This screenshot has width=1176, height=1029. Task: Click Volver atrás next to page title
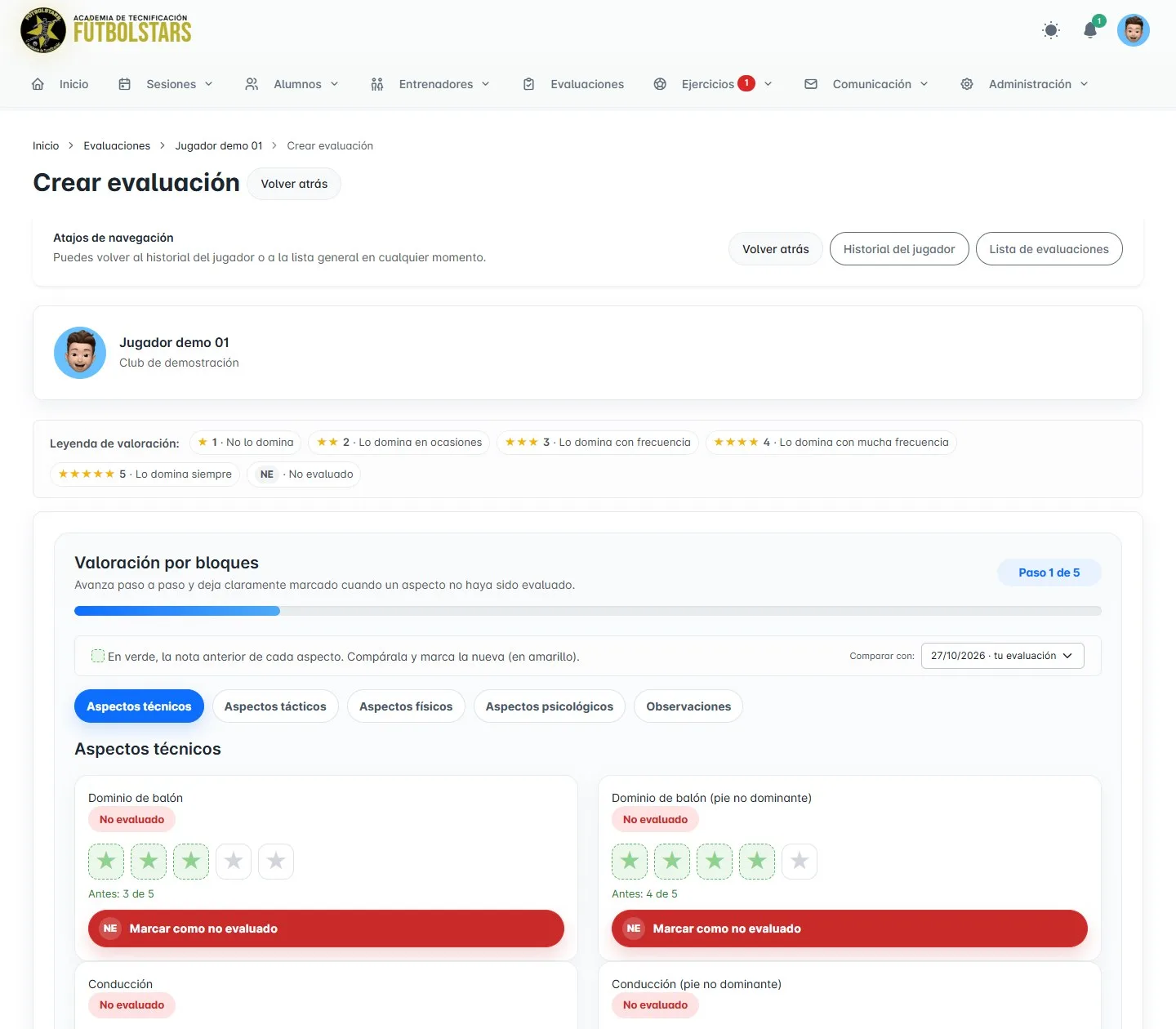pyautogui.click(x=294, y=184)
